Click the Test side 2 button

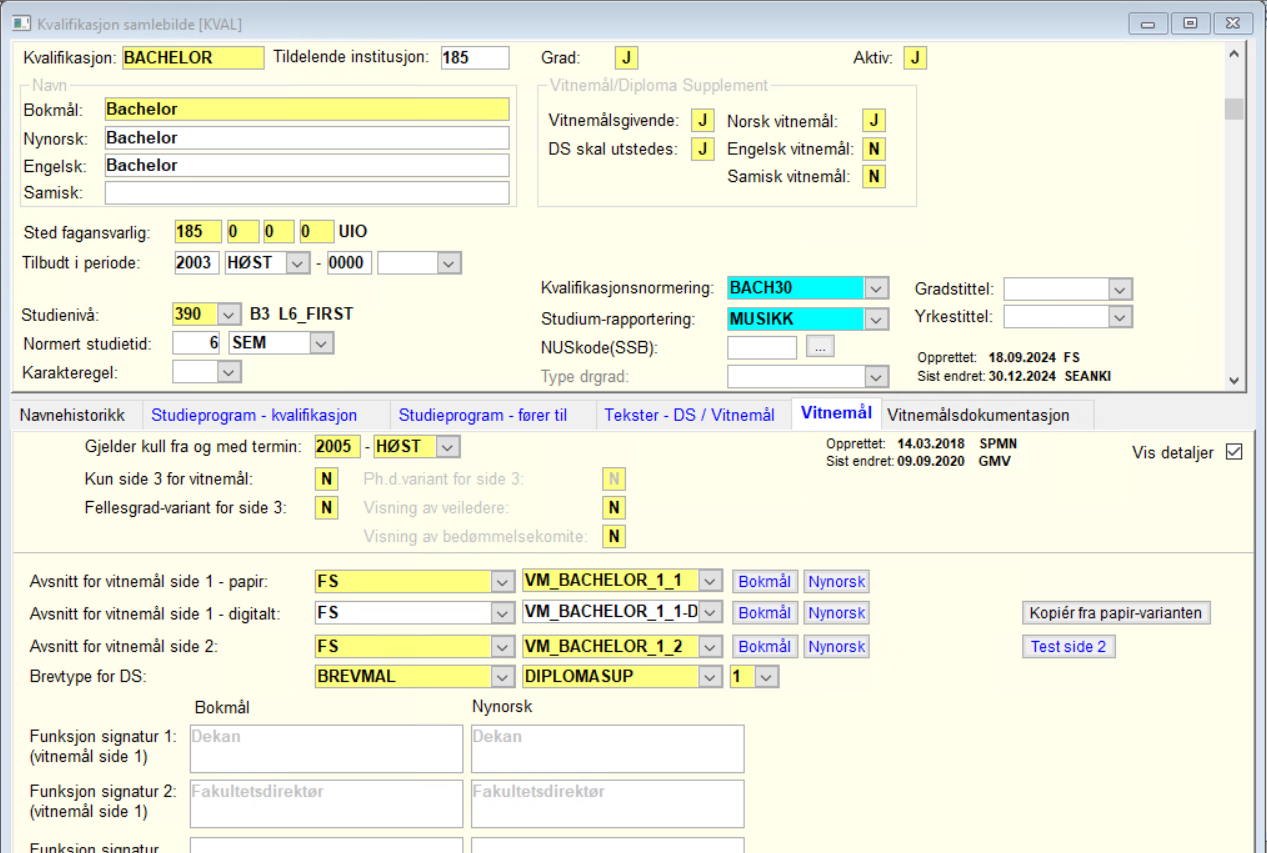pos(1068,646)
